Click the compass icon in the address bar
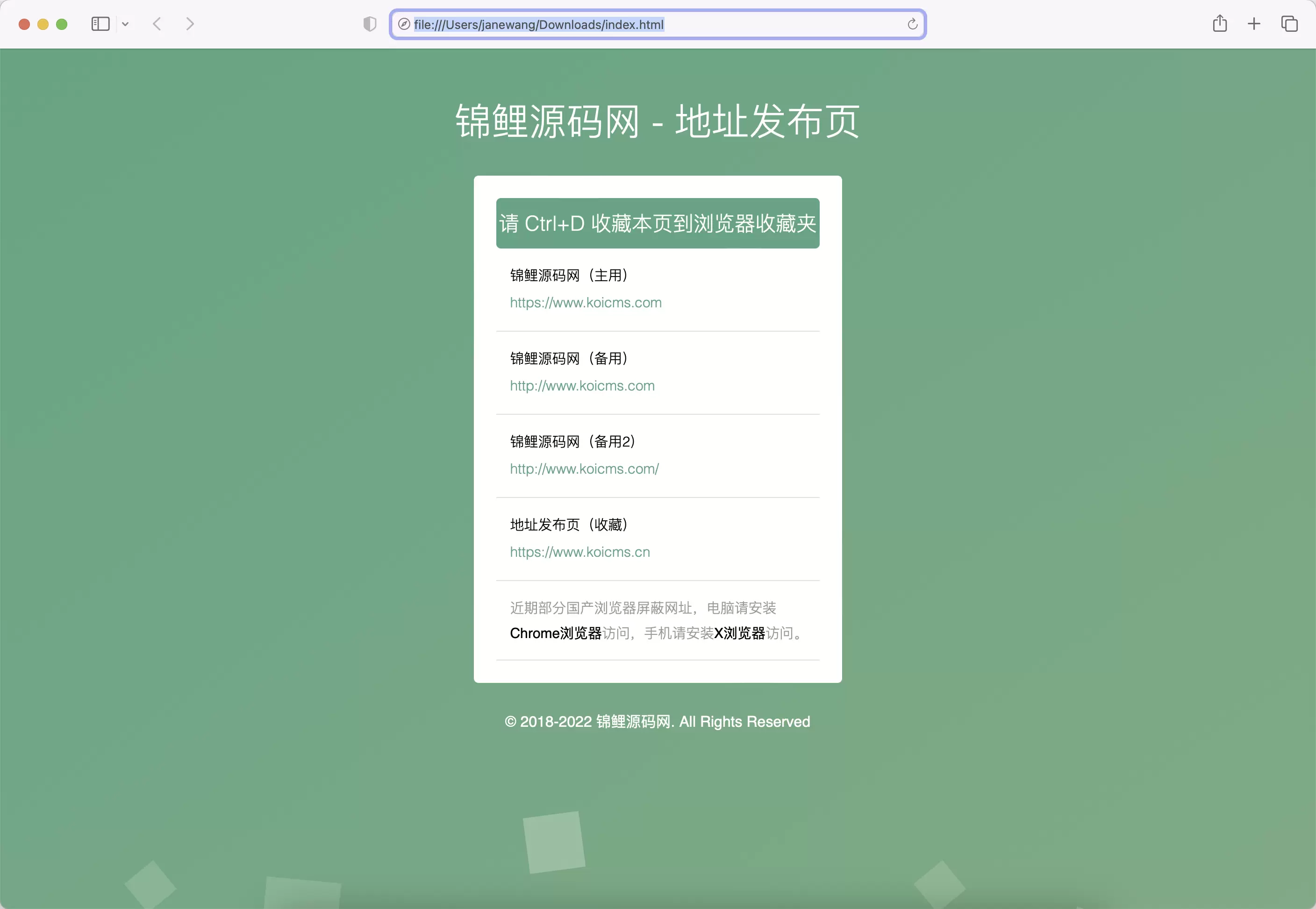The width and height of the screenshot is (1316, 909). [x=404, y=24]
